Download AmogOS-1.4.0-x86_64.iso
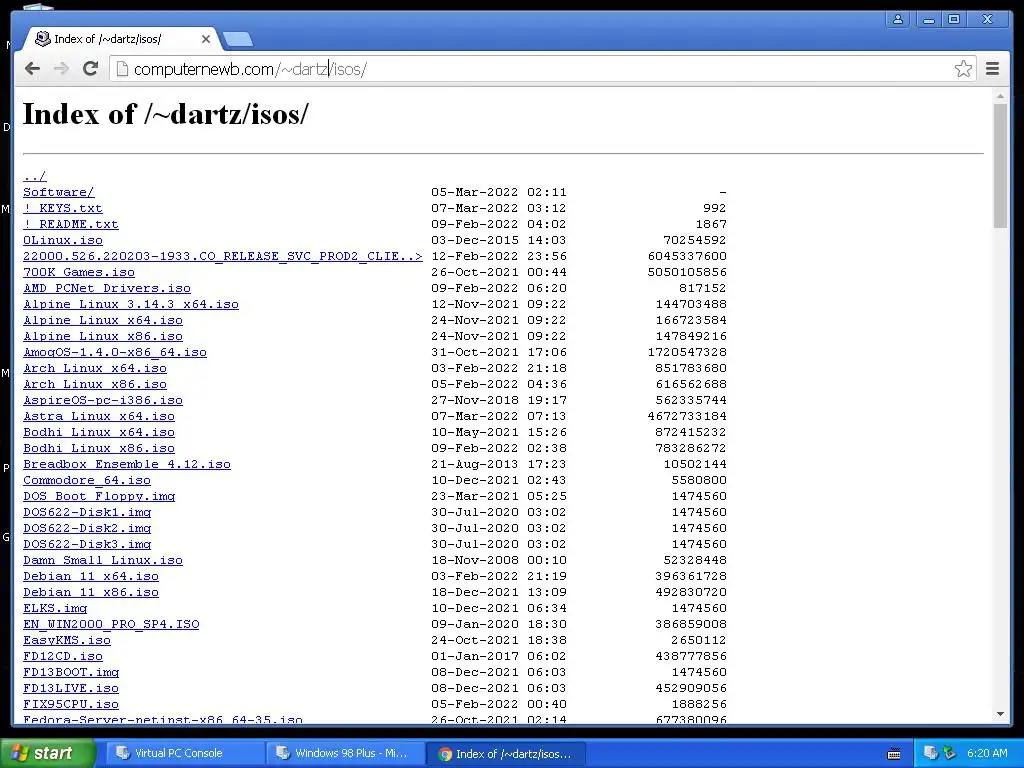Image resolution: width=1024 pixels, height=768 pixels. click(115, 352)
